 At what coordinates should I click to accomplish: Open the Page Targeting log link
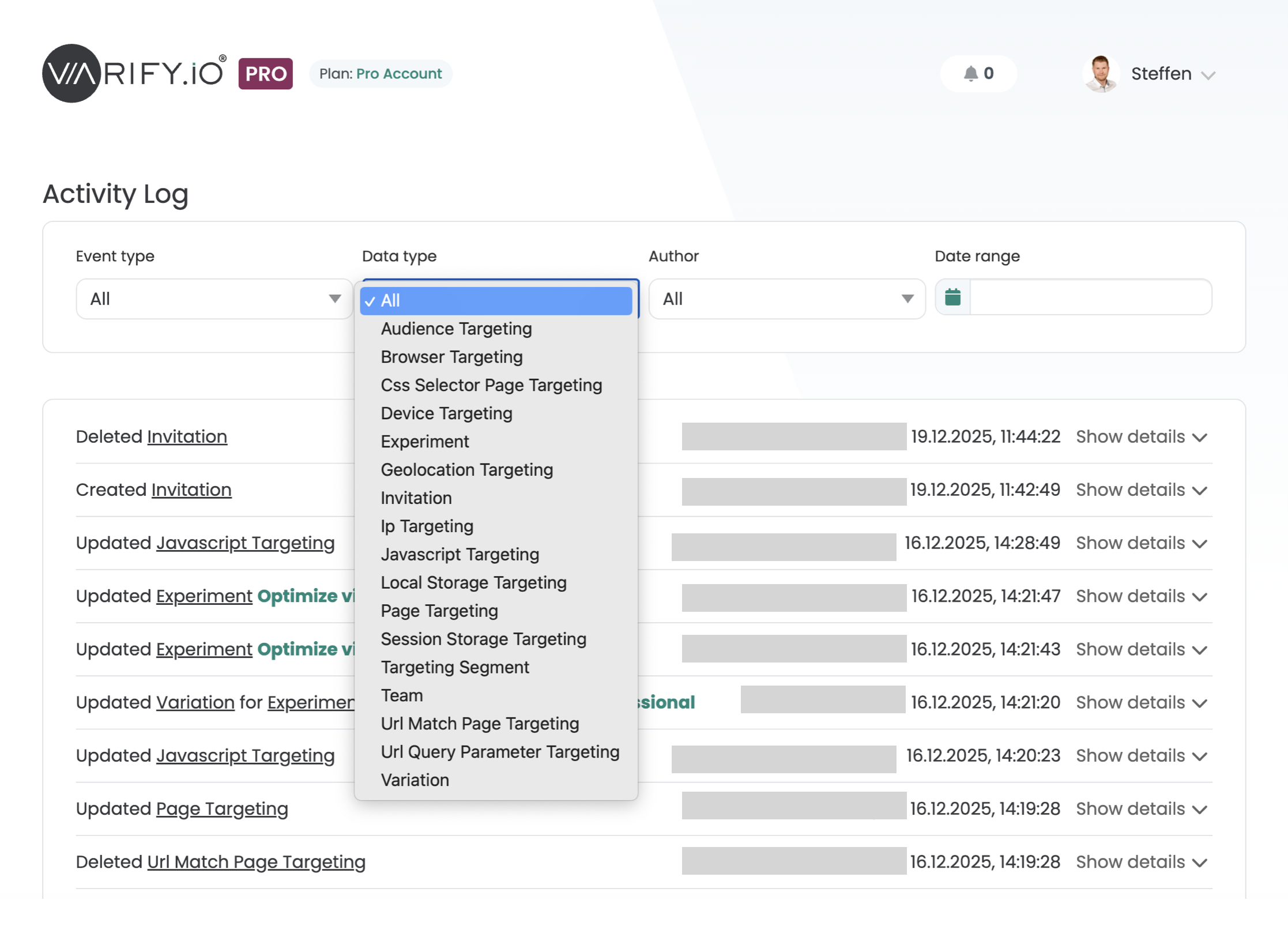click(x=222, y=809)
